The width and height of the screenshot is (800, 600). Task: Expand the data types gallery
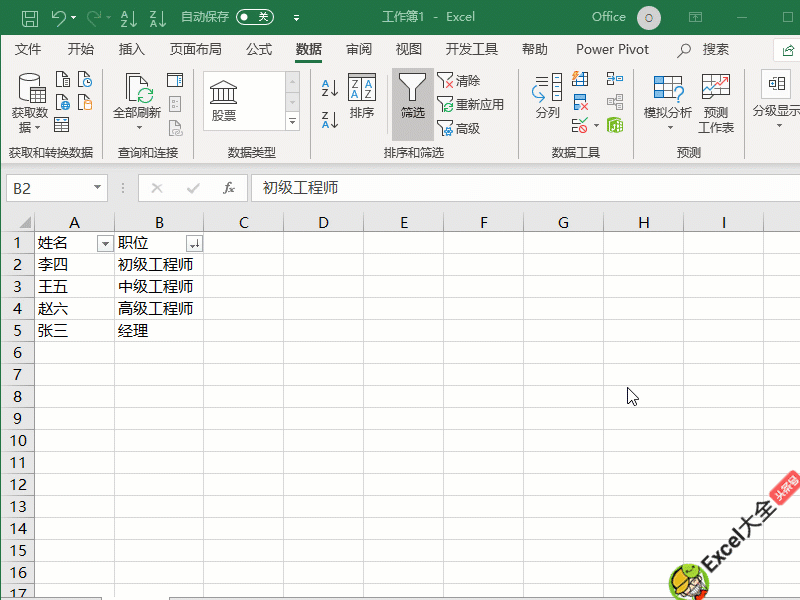(292, 121)
